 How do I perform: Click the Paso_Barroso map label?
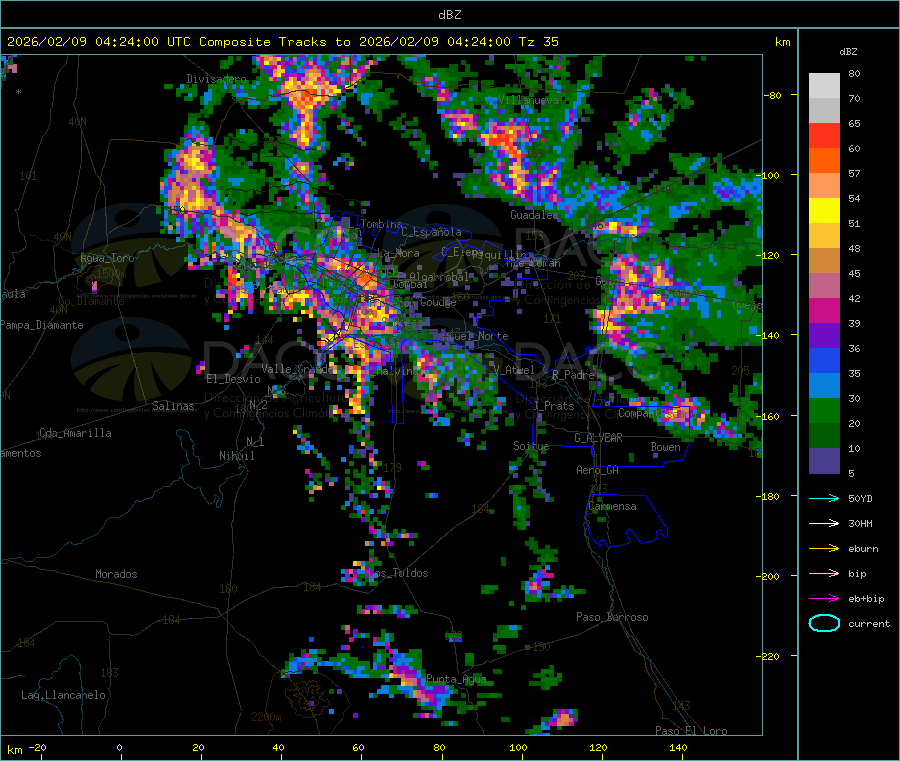coord(612,617)
